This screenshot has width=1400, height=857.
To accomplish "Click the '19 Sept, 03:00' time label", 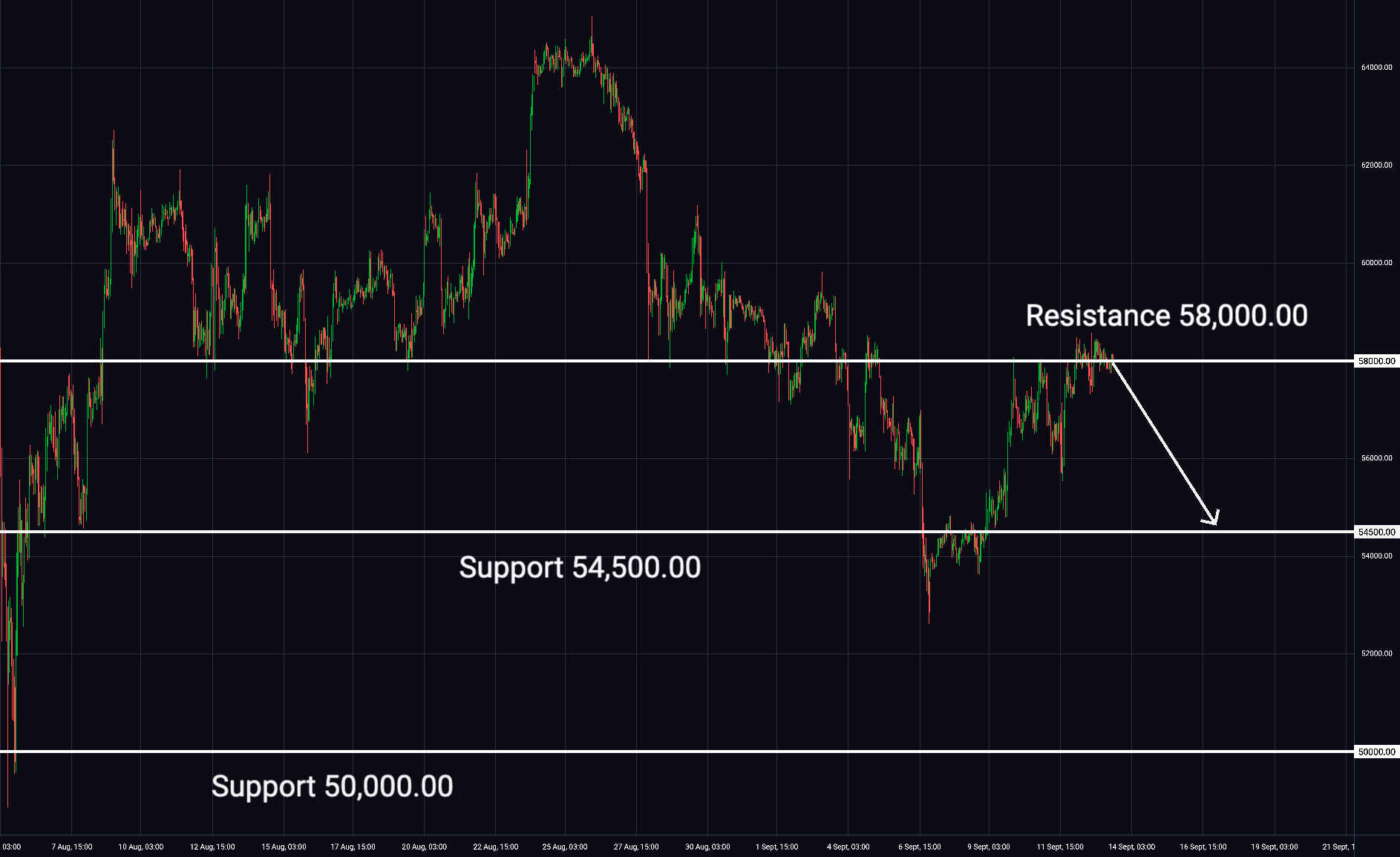I will point(1274,847).
